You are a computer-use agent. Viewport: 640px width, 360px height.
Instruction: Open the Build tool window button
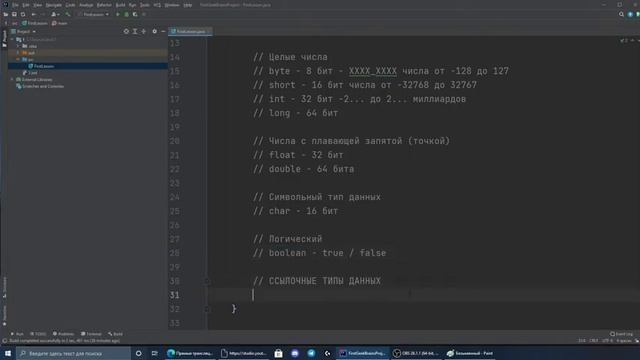click(116, 334)
